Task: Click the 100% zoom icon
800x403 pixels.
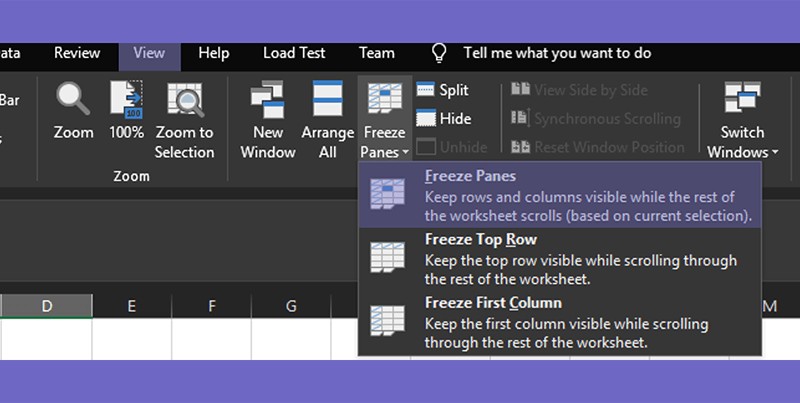Action: pyautogui.click(x=127, y=99)
